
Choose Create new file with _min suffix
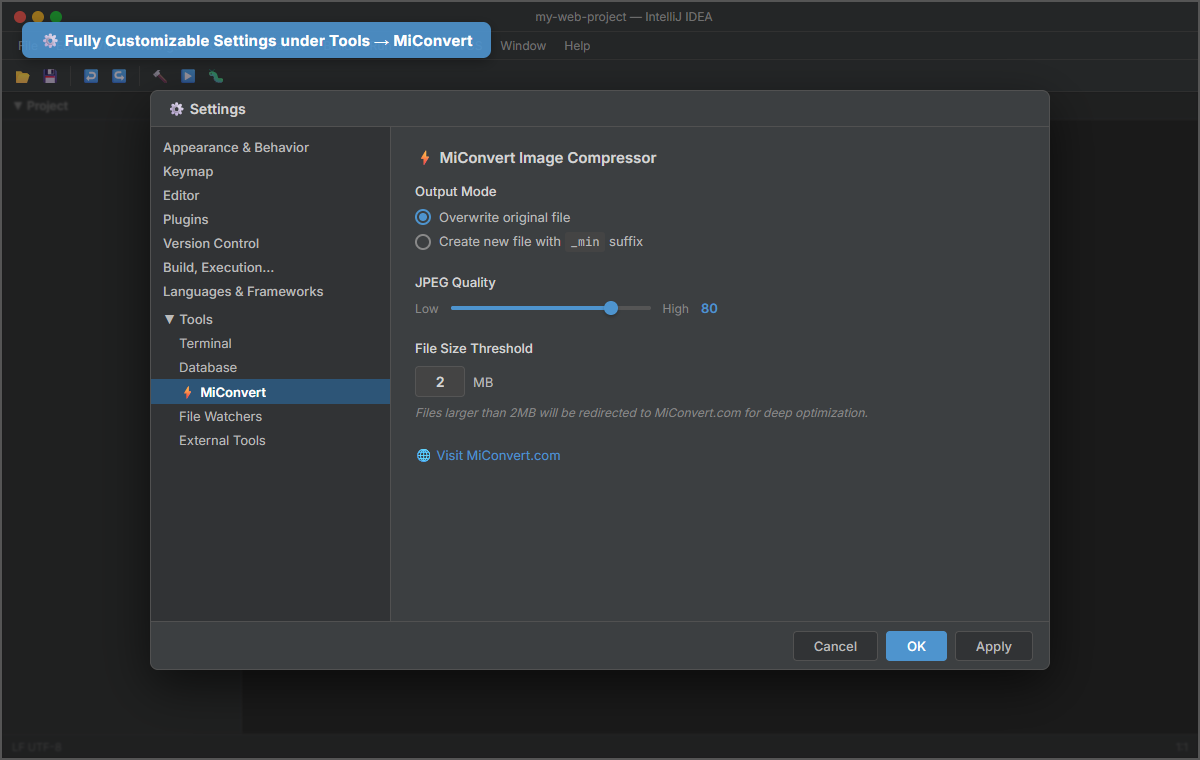pyautogui.click(x=423, y=241)
